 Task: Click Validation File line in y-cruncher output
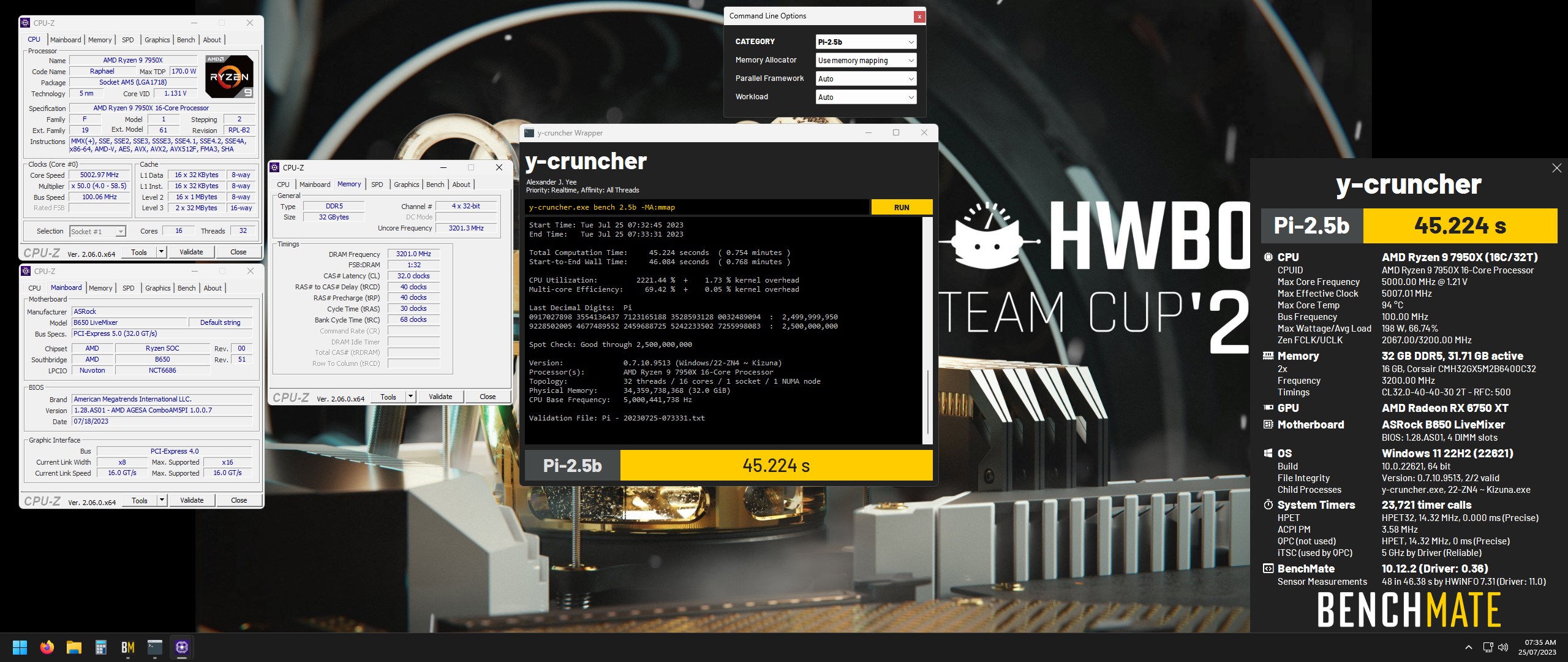click(x=617, y=418)
